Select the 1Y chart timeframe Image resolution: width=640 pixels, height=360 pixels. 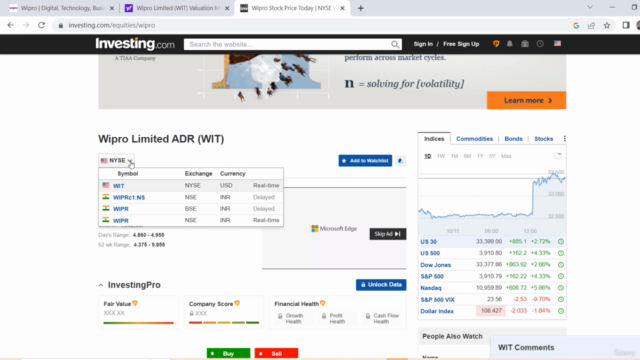coord(480,156)
